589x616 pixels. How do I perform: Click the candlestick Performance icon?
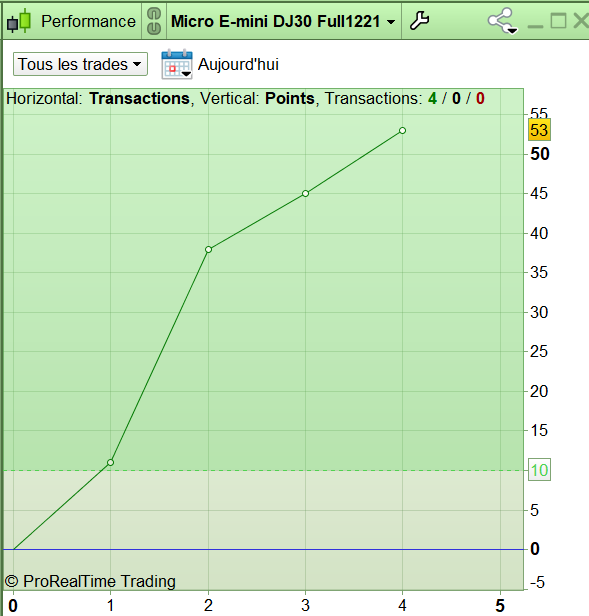coord(19,21)
